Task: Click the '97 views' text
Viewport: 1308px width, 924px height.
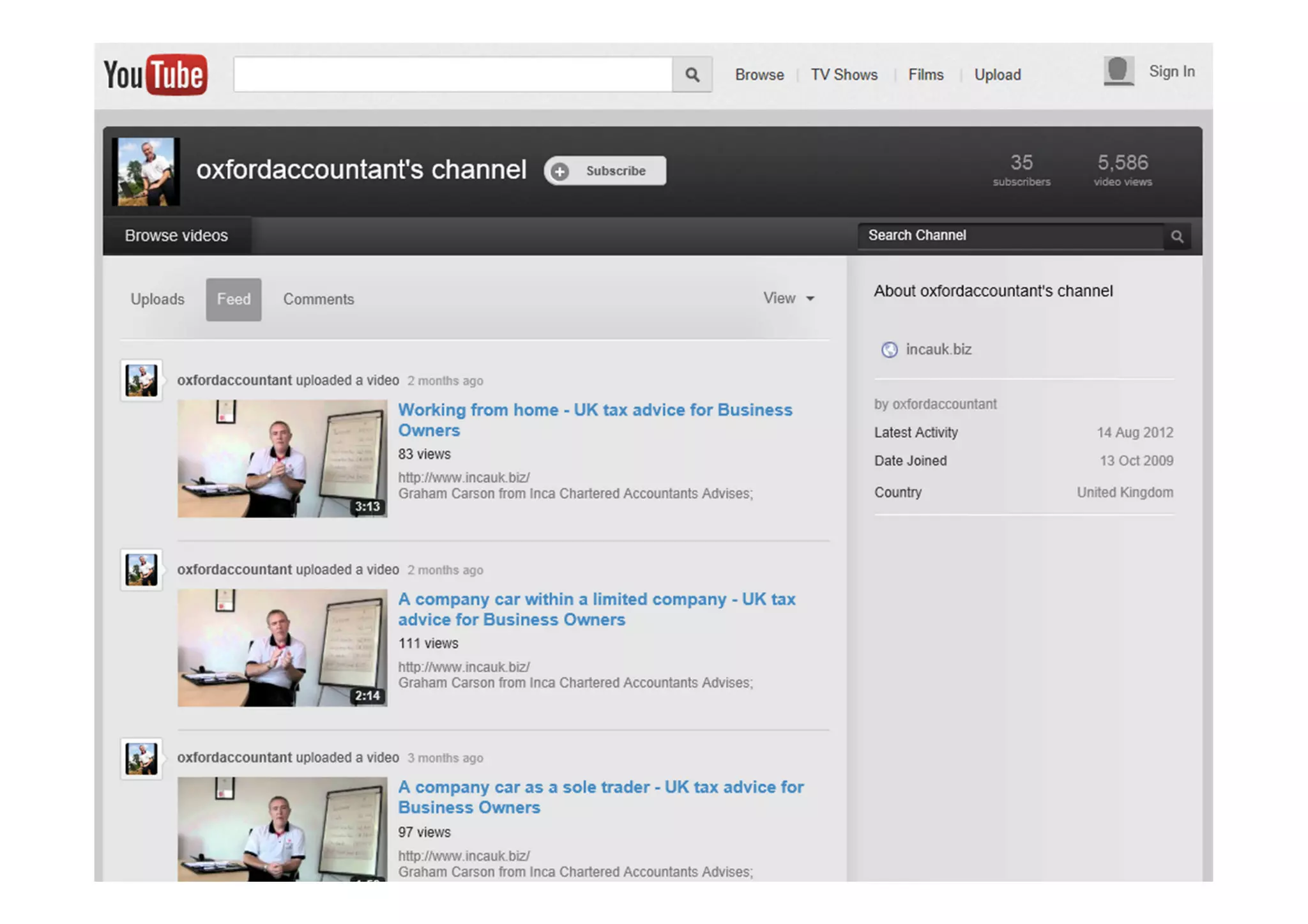Action: [x=425, y=833]
